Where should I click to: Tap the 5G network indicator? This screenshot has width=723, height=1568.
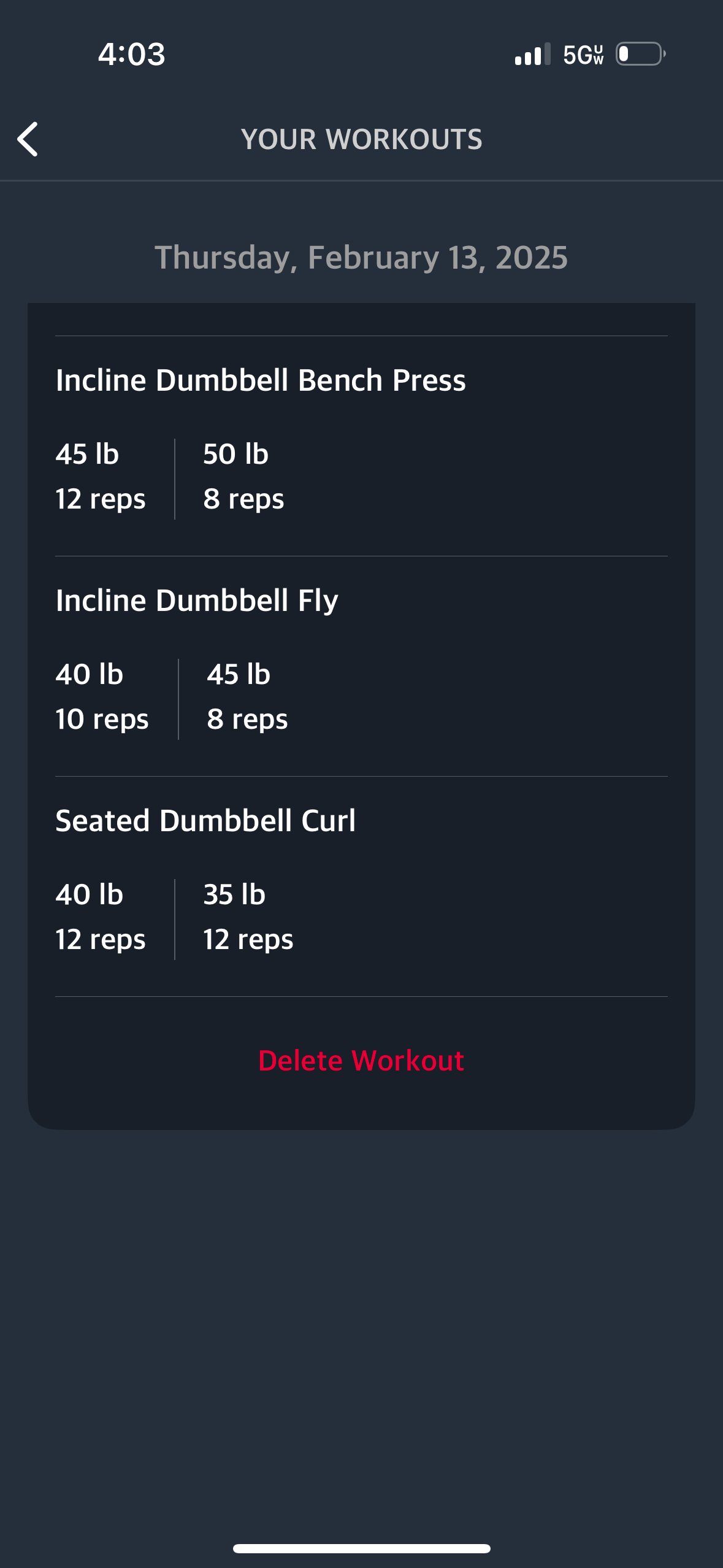pyautogui.click(x=583, y=55)
